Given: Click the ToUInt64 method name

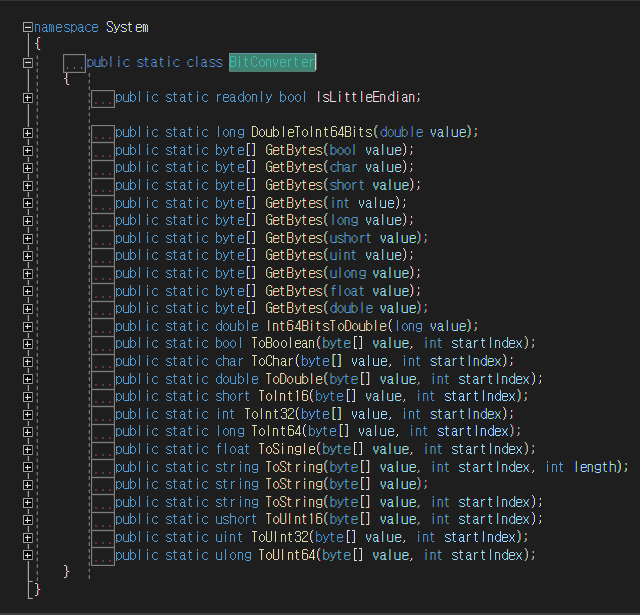Looking at the screenshot, I should (287, 555).
